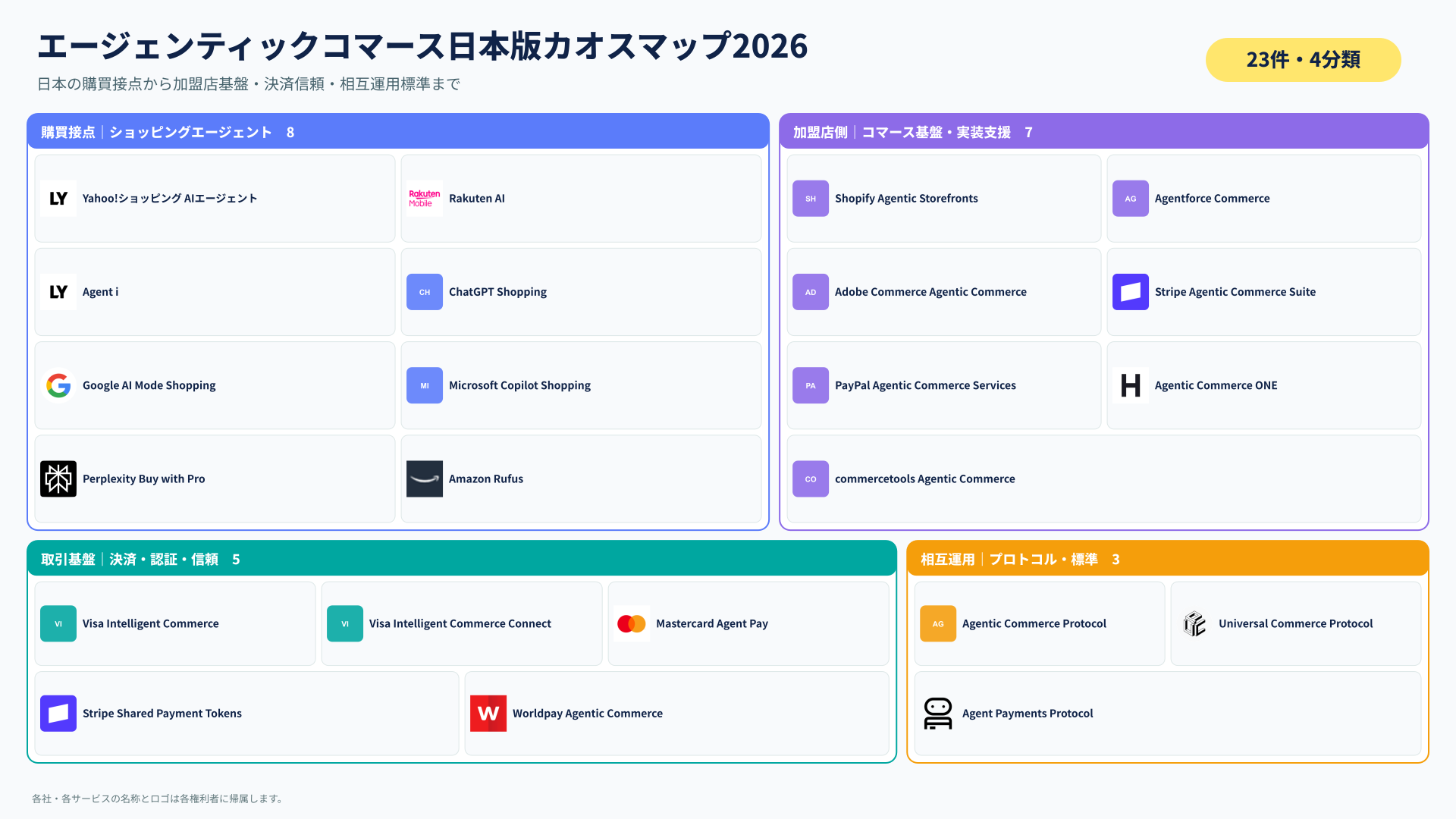The image size is (1456, 819).
Task: Click the Agent i label
Action: point(100,292)
